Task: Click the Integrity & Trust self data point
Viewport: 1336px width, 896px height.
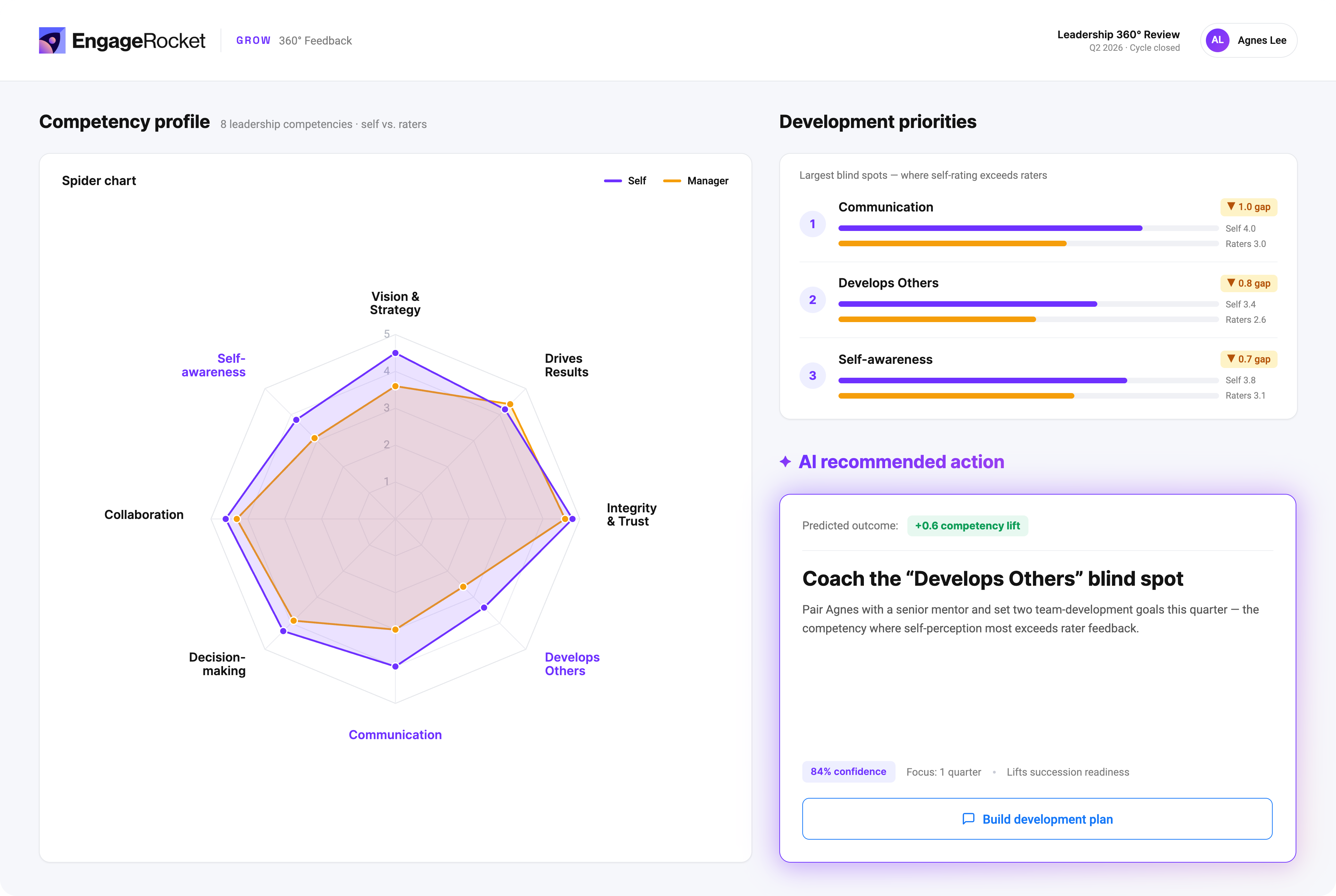Action: [573, 519]
